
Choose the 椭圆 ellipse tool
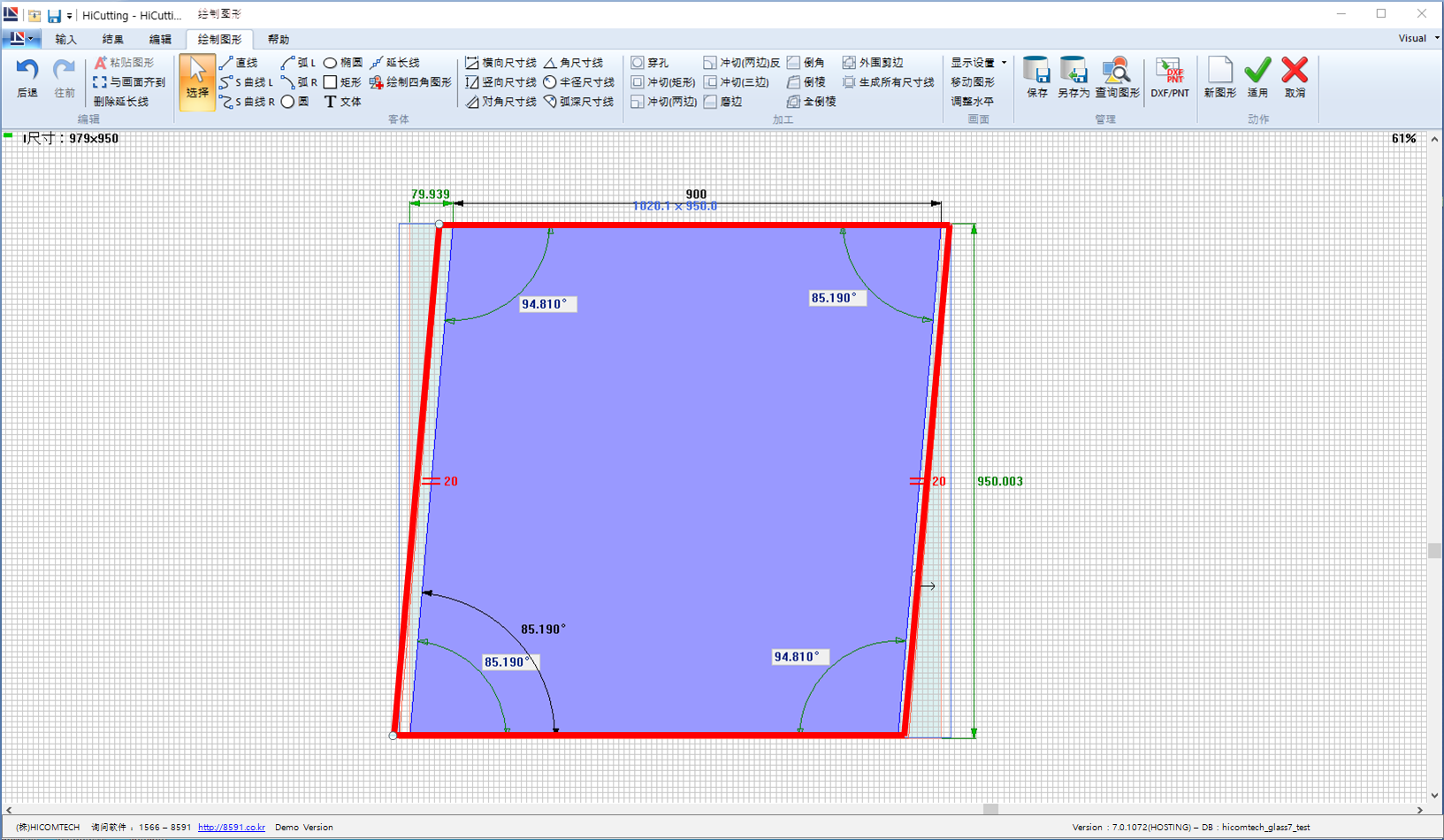coord(343,63)
